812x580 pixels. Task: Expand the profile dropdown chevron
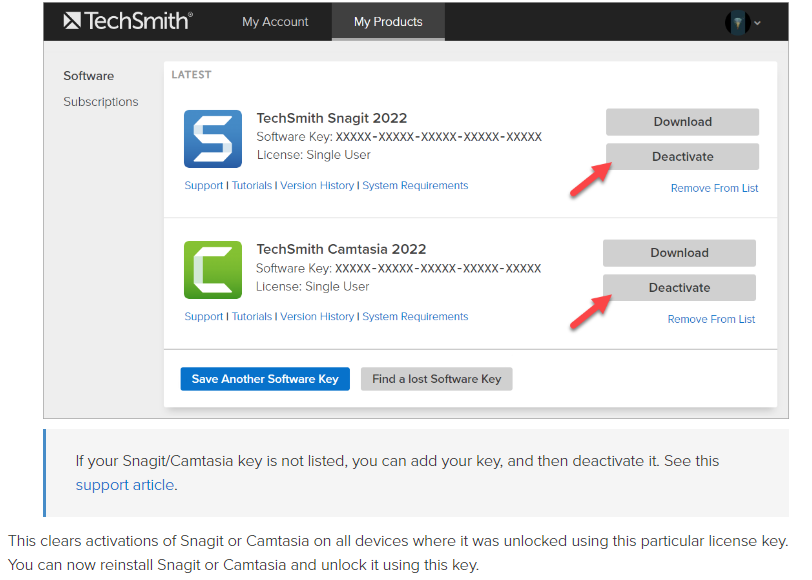(757, 22)
